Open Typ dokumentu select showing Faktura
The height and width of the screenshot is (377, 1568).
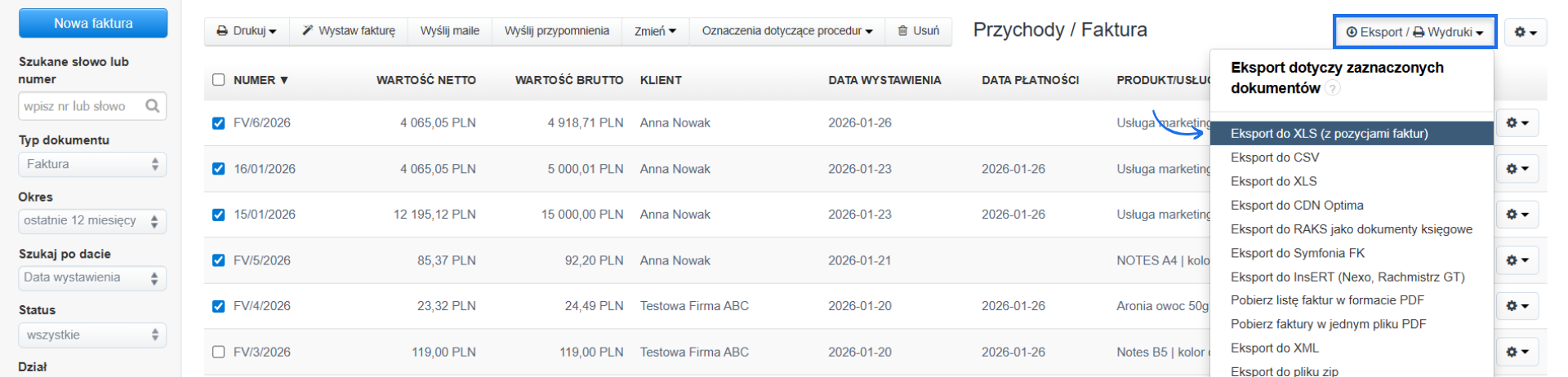point(92,164)
